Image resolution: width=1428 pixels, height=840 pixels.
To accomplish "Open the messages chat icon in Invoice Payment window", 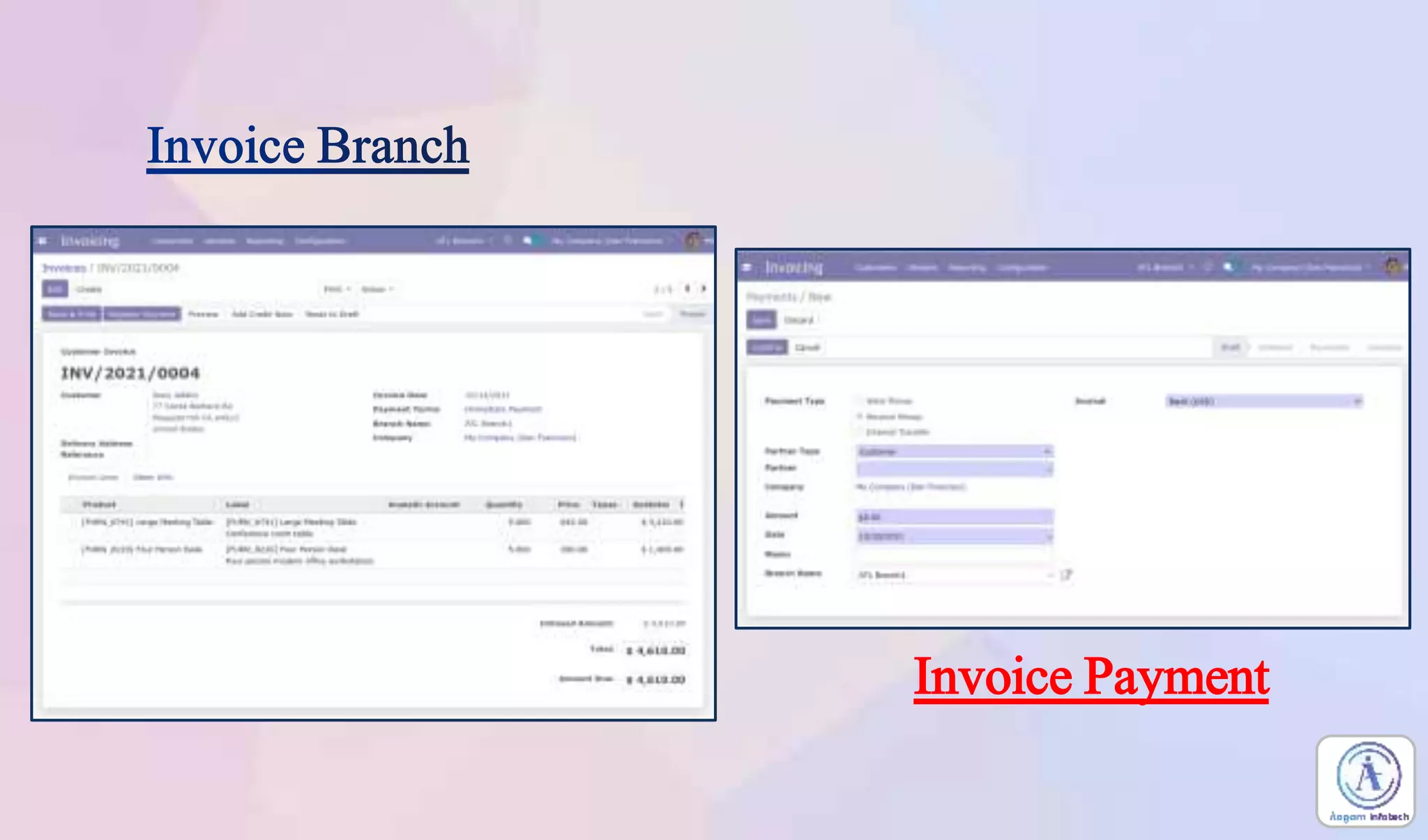I will (x=1229, y=267).
